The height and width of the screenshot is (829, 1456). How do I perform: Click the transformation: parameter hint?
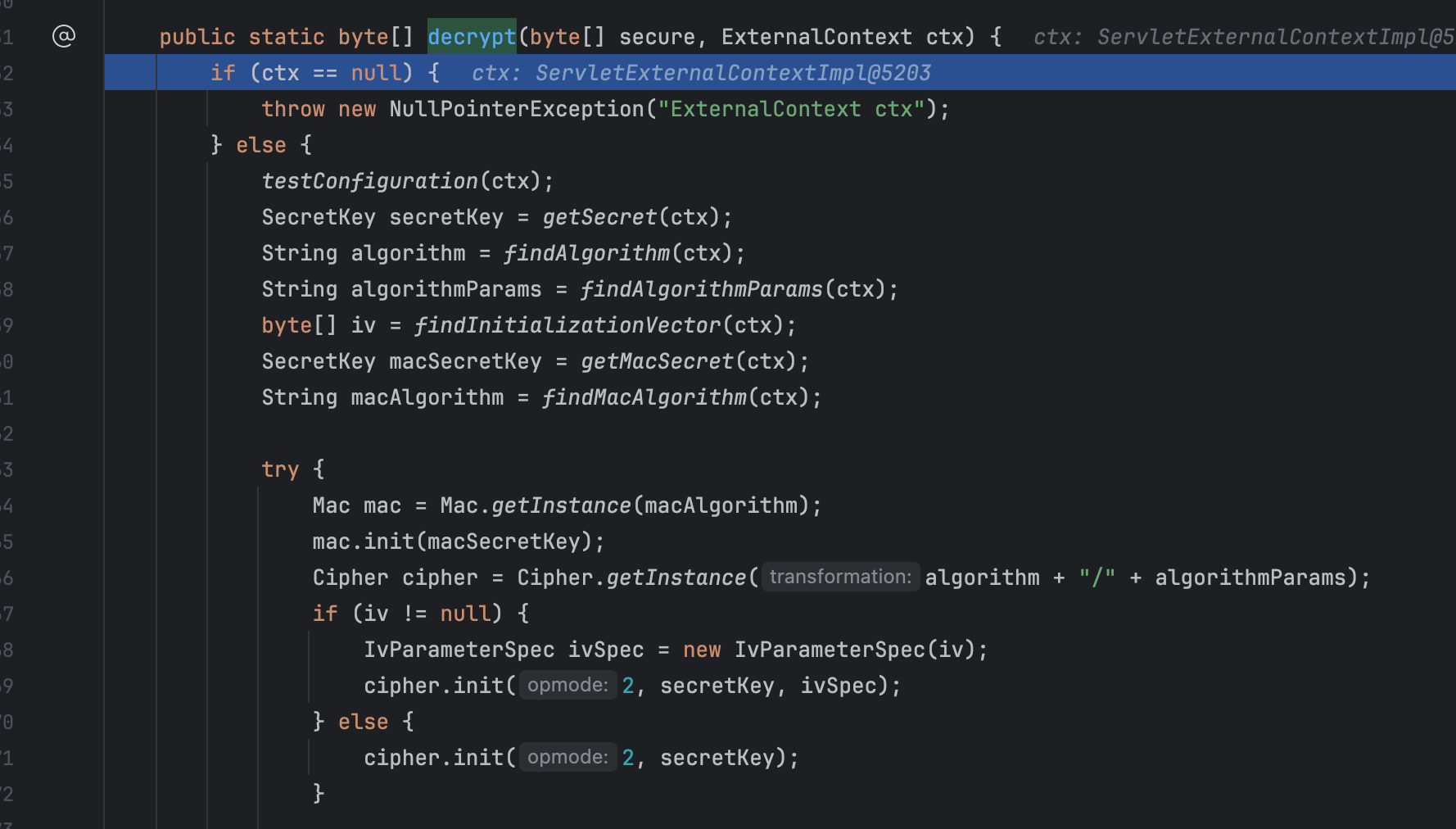click(x=840, y=577)
